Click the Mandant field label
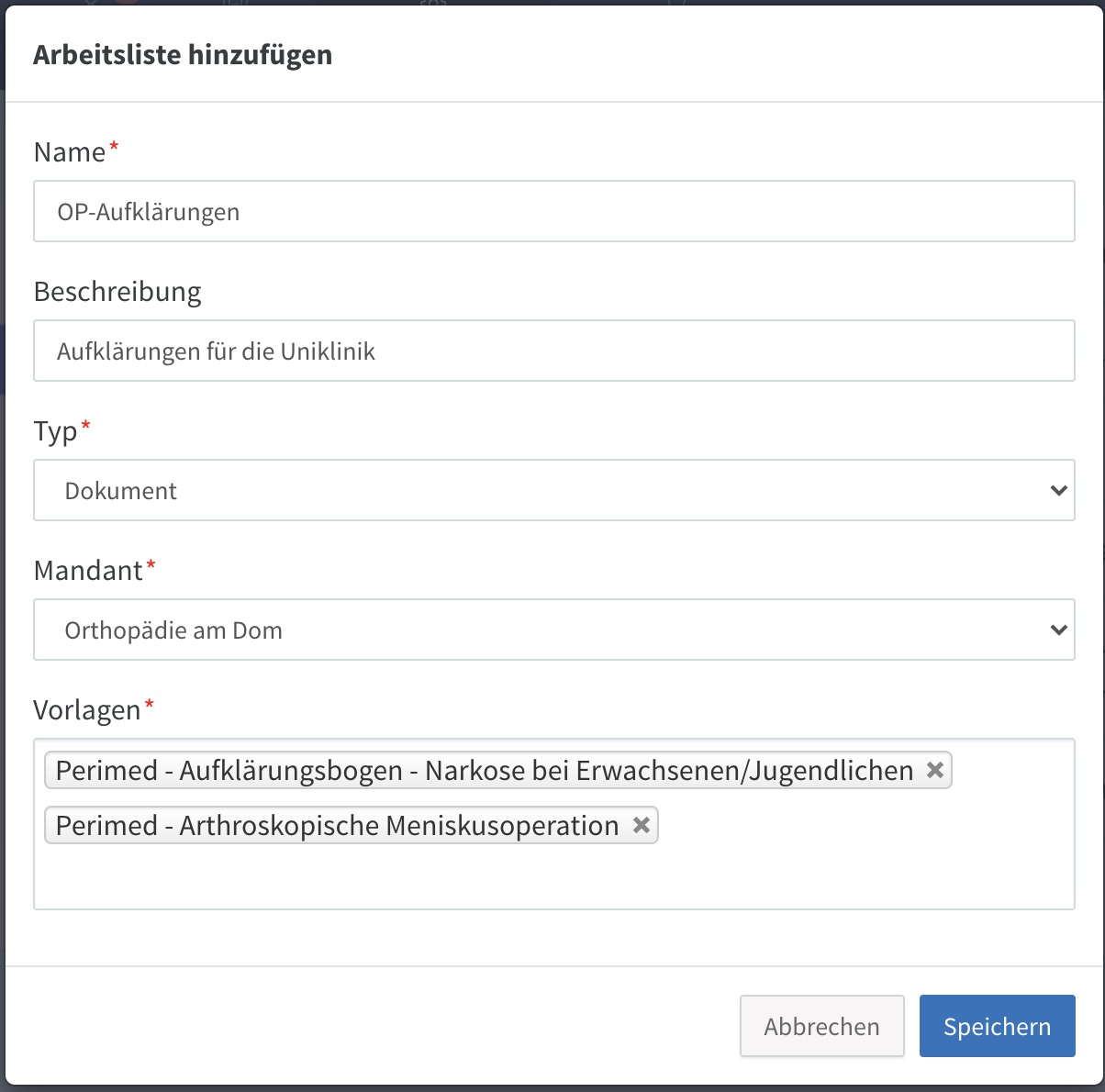1105x1092 pixels. click(x=88, y=571)
